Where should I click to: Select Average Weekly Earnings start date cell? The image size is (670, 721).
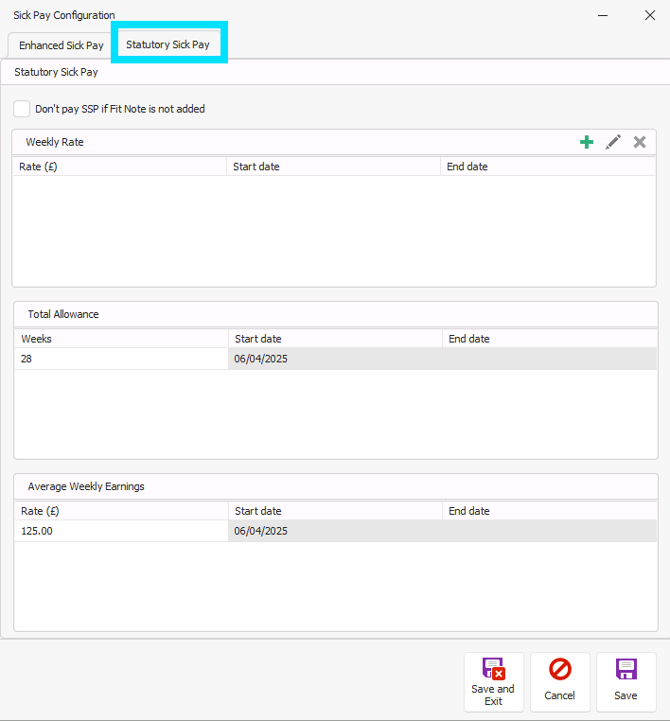tap(335, 531)
